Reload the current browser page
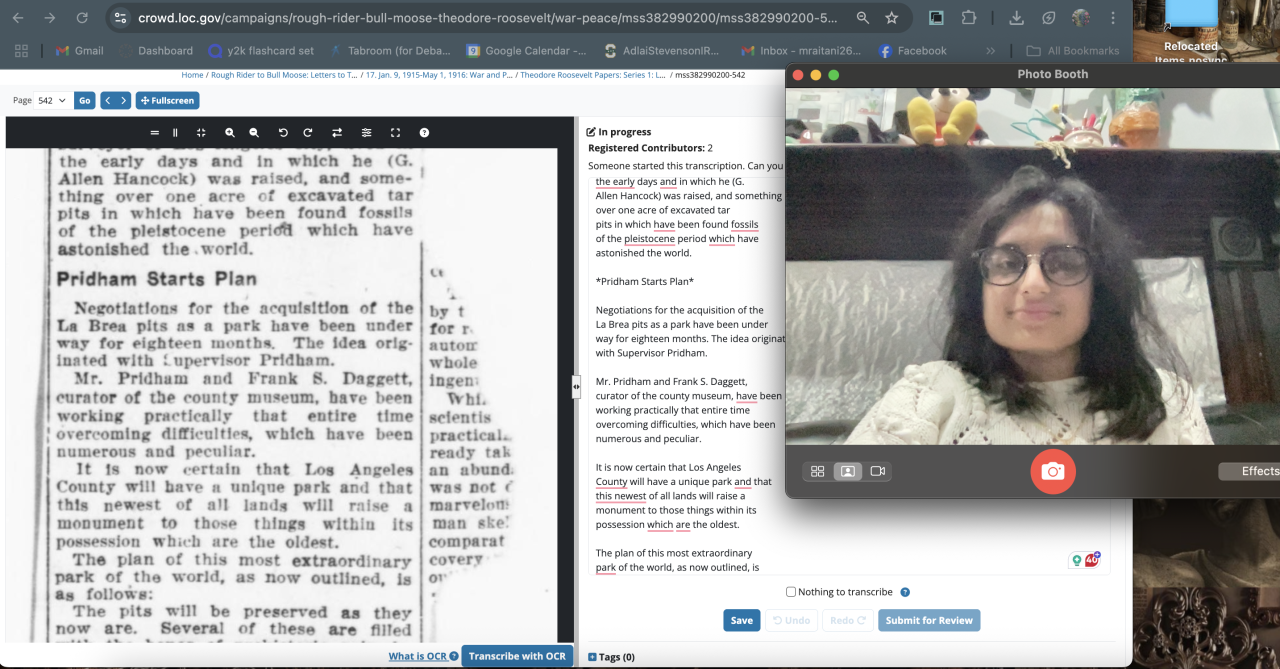Screen dimensions: 1280x669 coord(82,18)
